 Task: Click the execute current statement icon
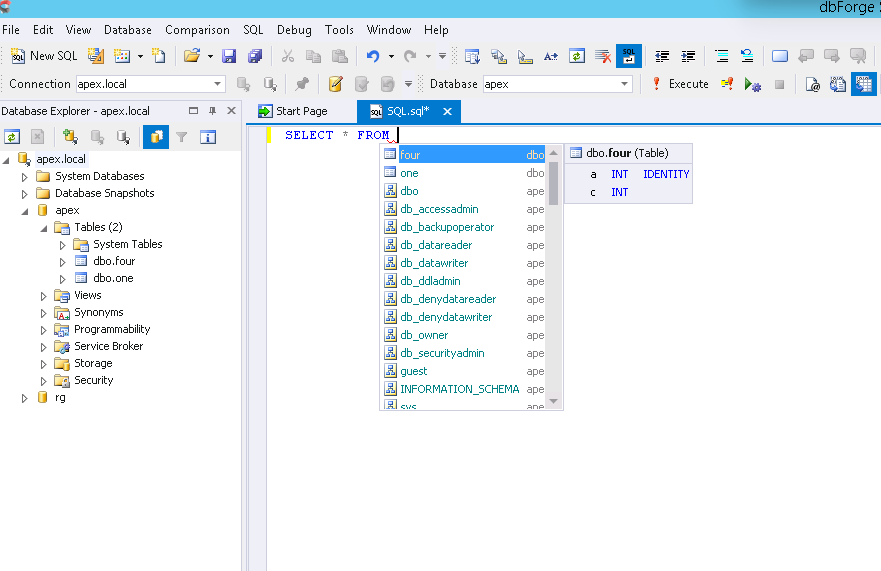coord(727,84)
